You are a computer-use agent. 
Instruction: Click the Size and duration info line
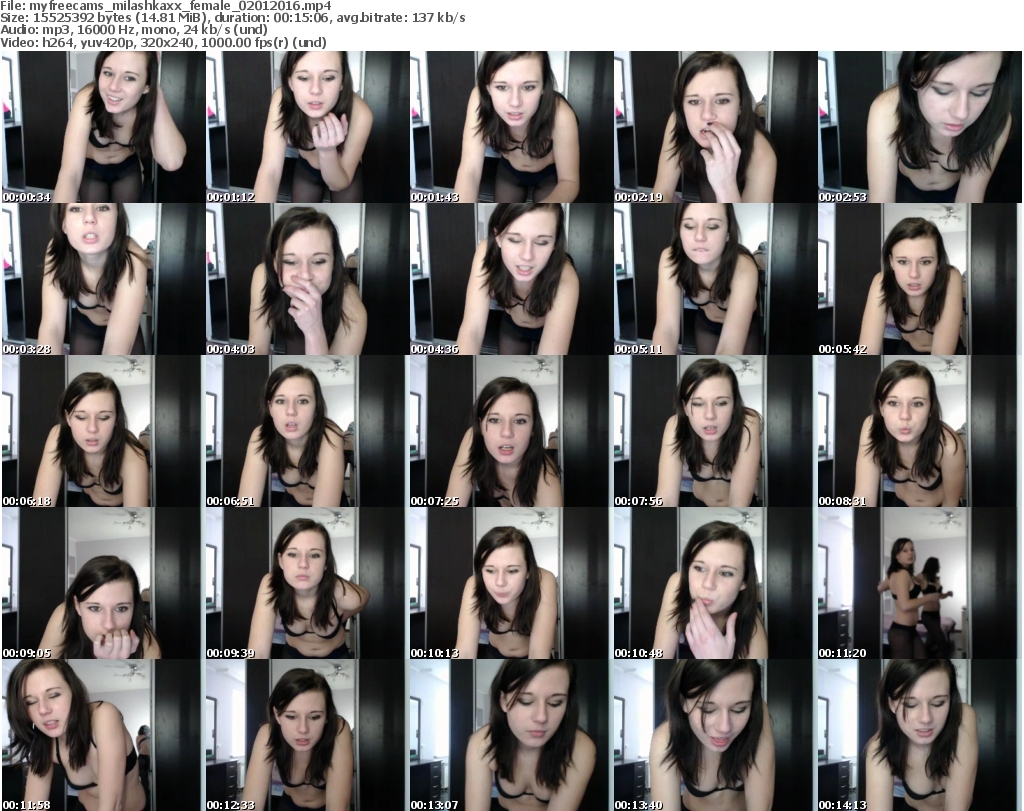point(232,18)
